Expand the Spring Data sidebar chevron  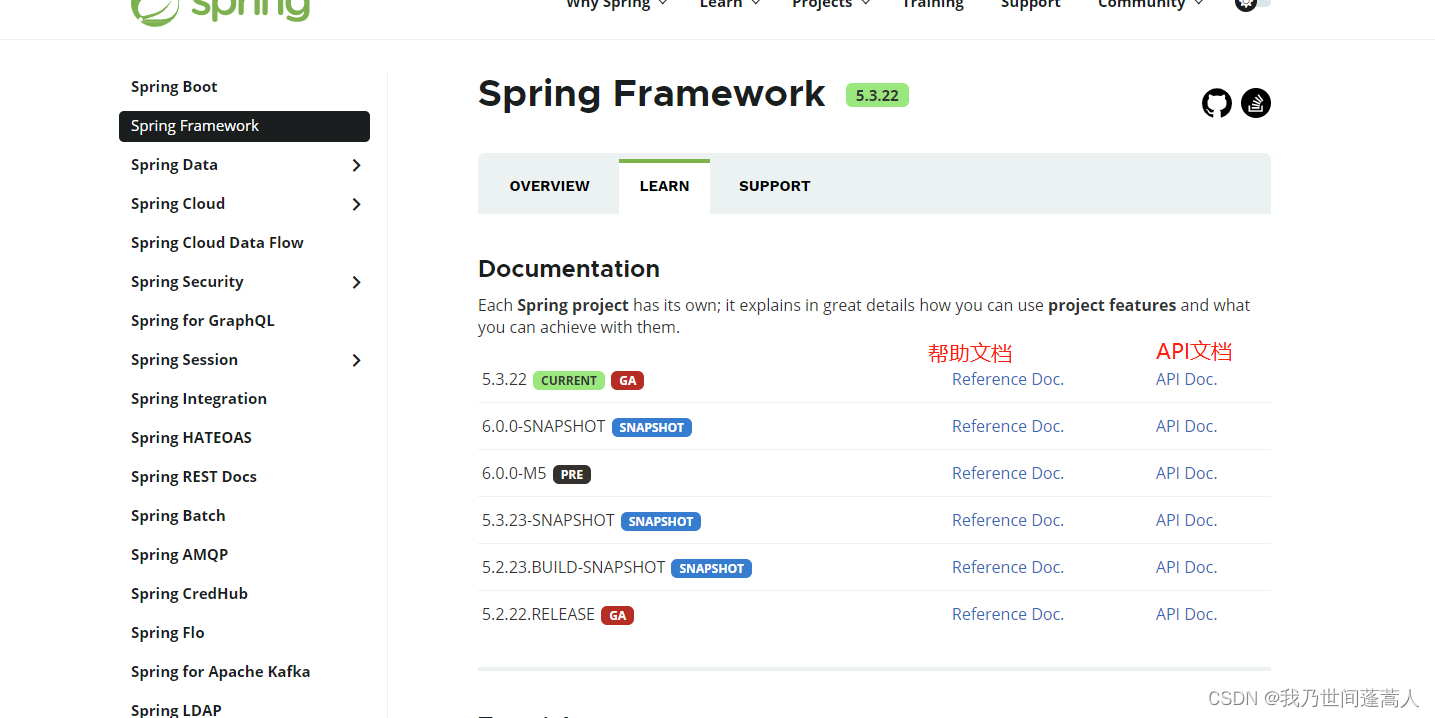point(356,165)
